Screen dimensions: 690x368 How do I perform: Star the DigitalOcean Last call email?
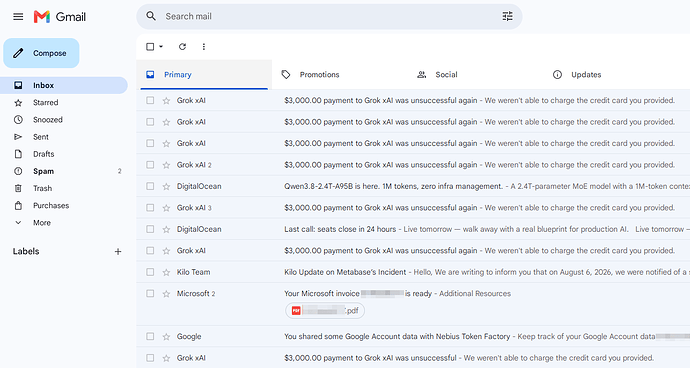point(166,229)
